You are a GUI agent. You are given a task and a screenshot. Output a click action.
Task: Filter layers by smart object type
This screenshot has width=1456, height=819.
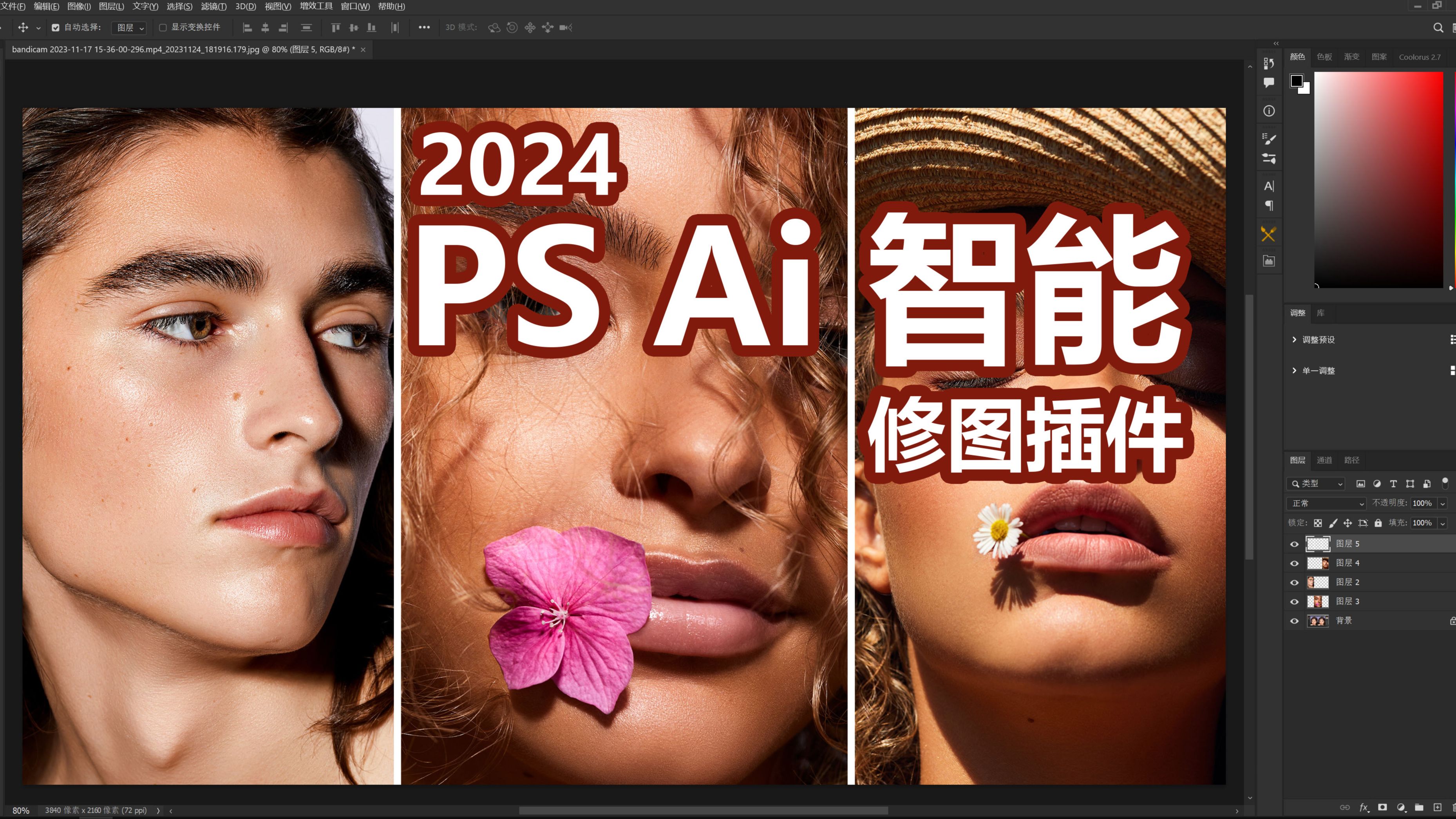click(x=1427, y=484)
